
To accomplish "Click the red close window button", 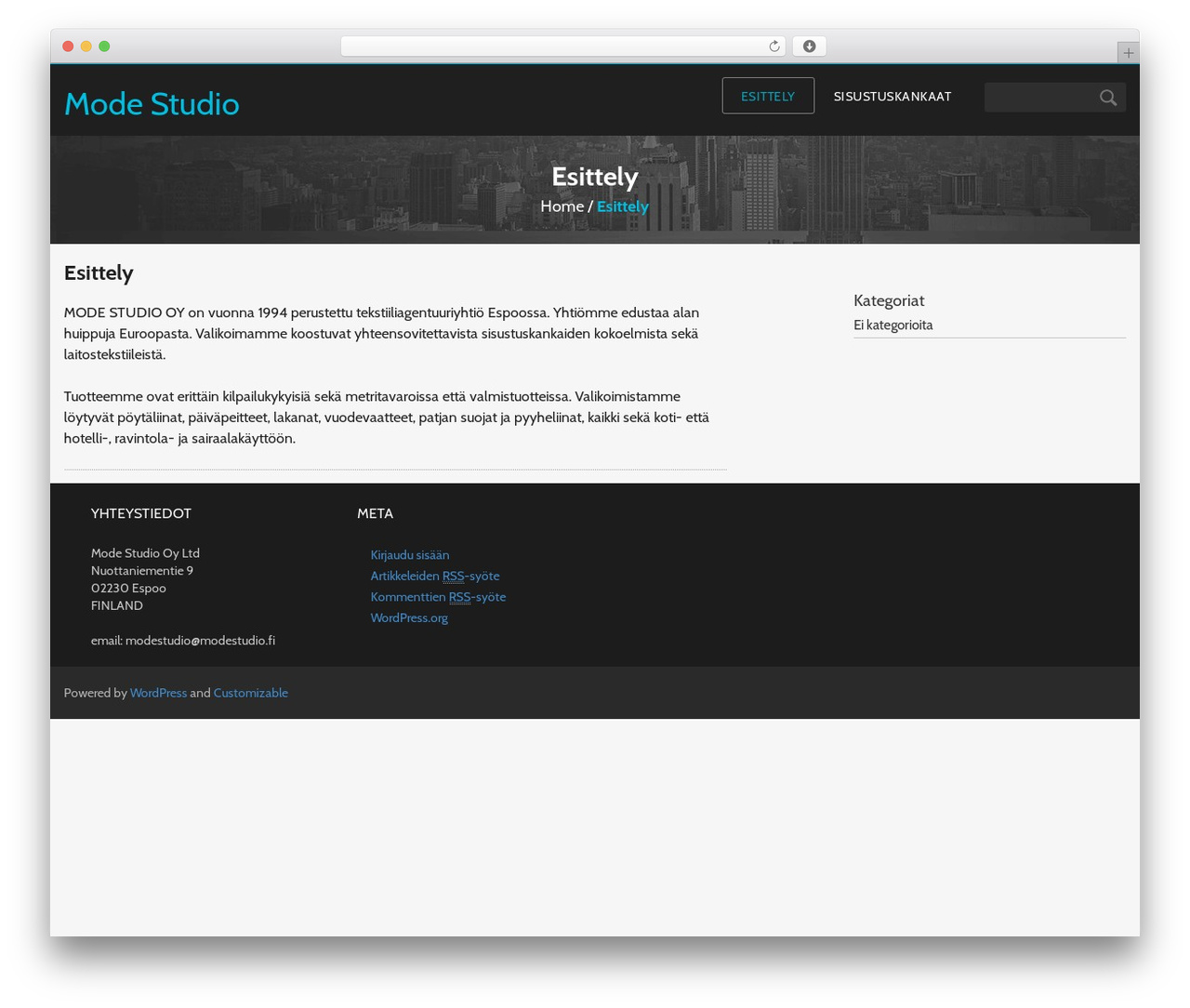I will pyautogui.click(x=68, y=46).
